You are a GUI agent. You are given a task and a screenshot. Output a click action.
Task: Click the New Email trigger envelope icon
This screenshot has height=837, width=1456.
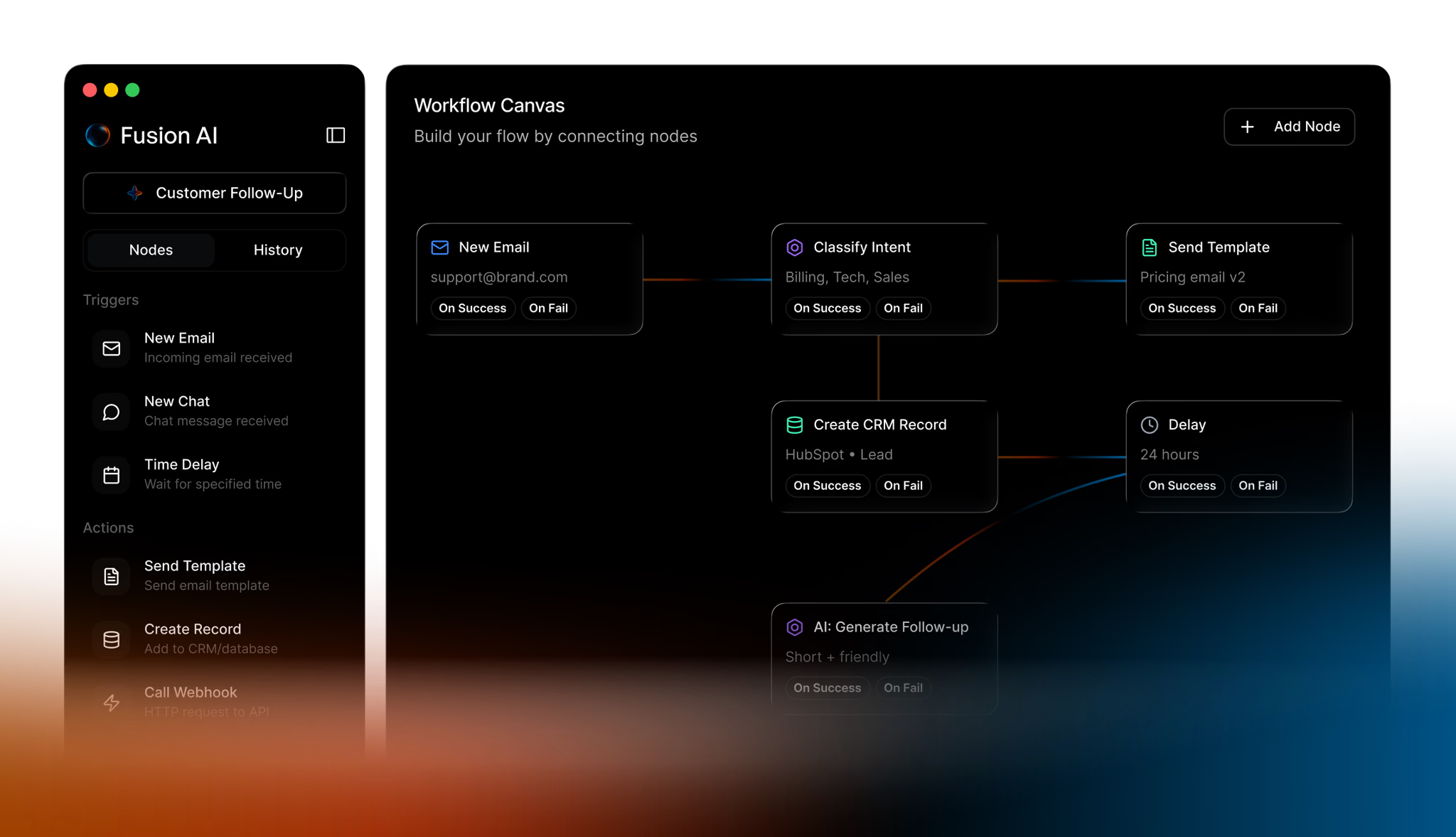point(112,348)
